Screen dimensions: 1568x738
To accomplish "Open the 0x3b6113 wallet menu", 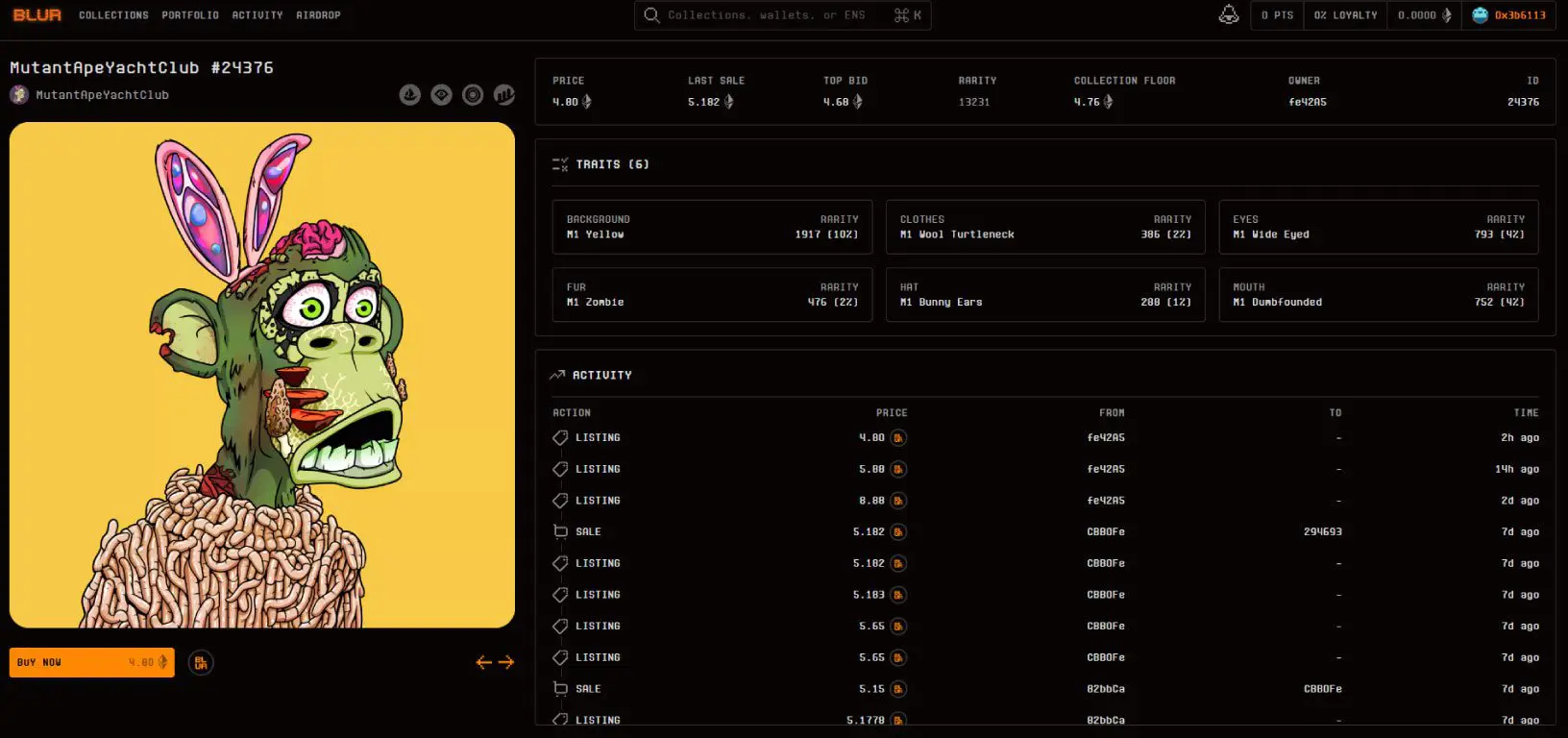I will click(1509, 15).
